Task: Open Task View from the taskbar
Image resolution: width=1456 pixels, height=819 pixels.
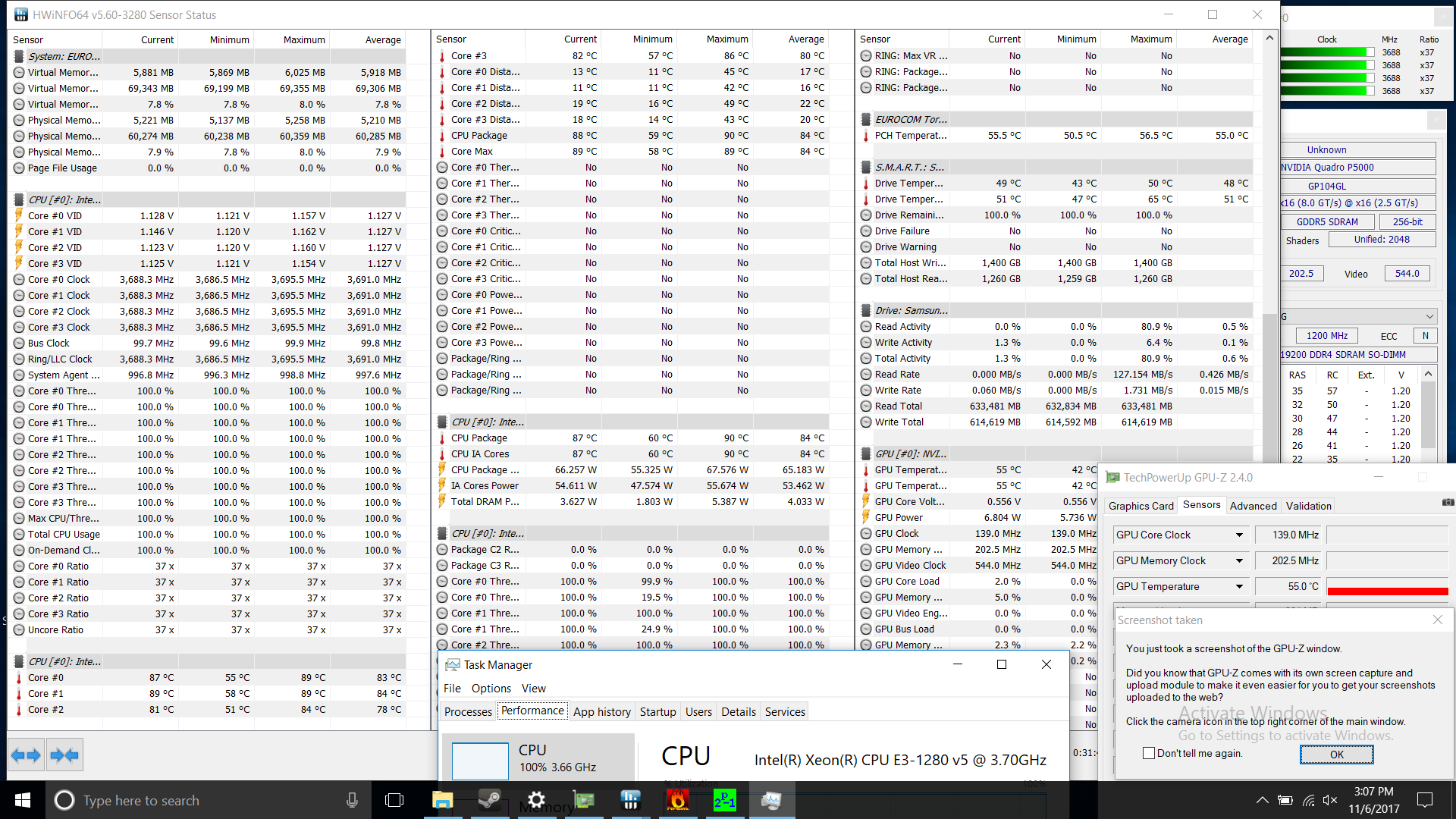Action: coord(394,800)
